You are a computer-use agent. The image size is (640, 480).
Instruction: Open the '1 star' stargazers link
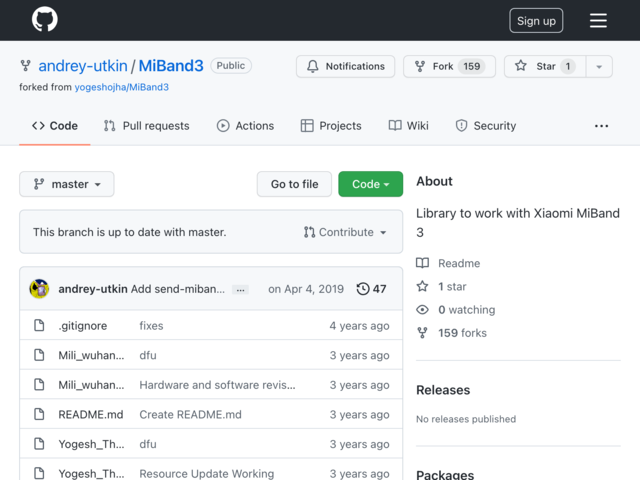coord(452,287)
